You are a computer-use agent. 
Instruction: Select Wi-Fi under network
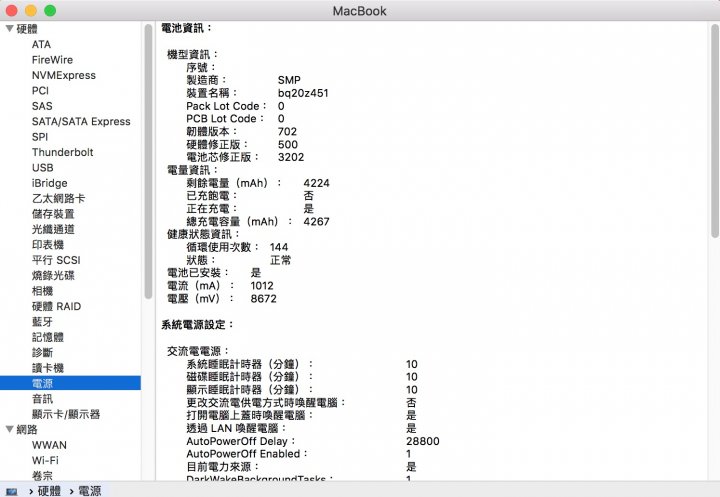coord(45,460)
